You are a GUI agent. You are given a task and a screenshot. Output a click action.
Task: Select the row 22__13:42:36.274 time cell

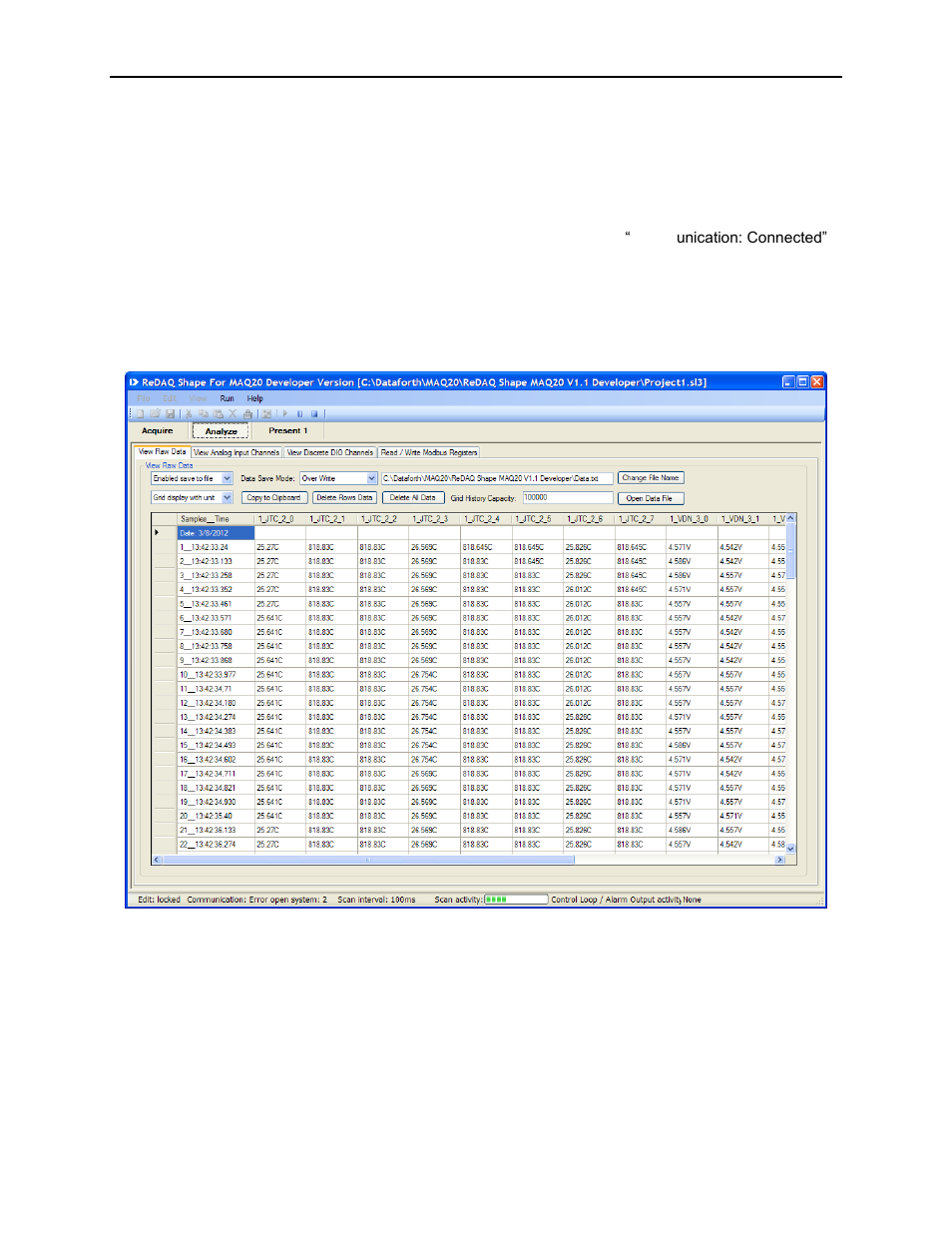click(216, 845)
